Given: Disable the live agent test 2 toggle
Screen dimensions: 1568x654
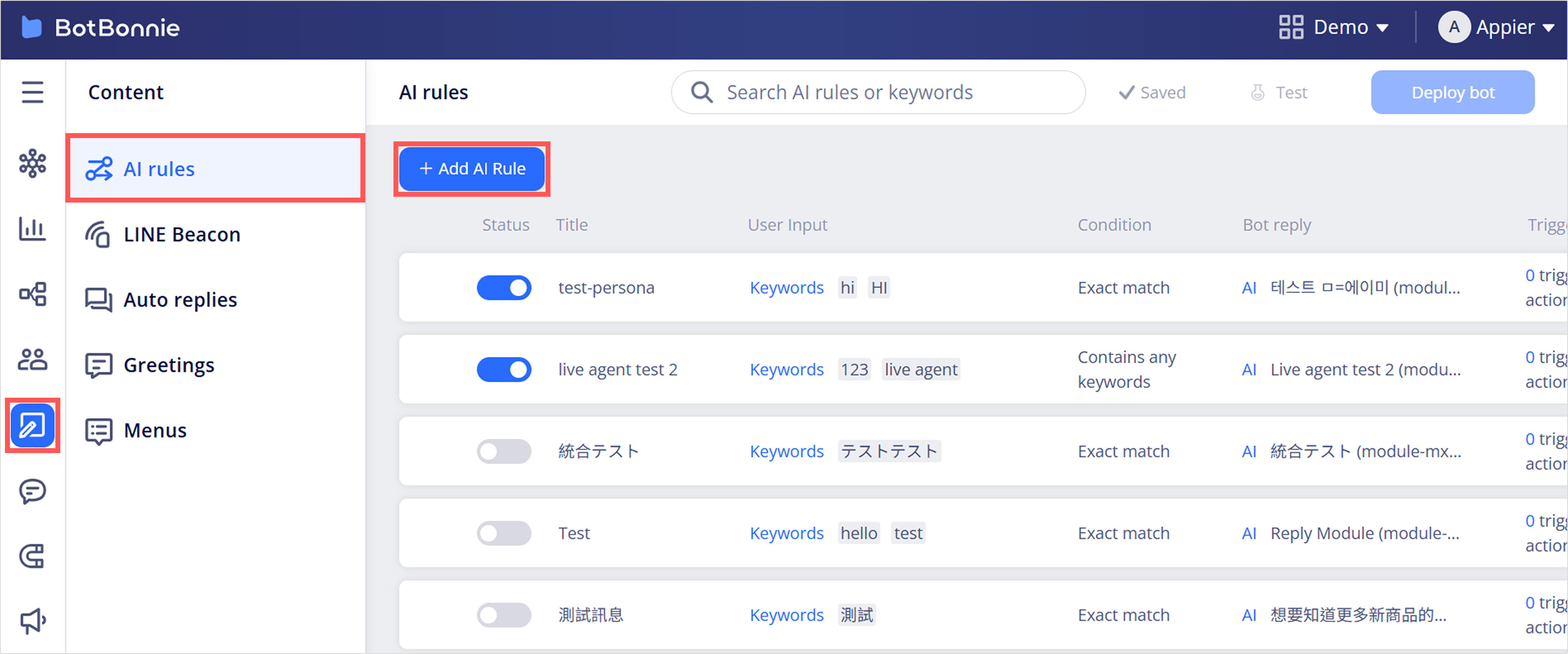Looking at the screenshot, I should [x=503, y=369].
